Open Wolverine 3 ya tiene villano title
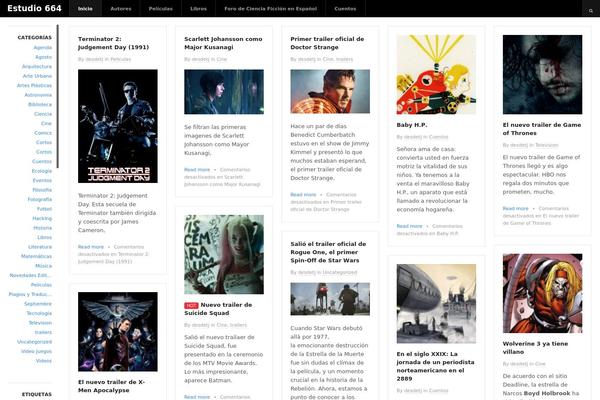Screen dimensions: 600x400 pyautogui.click(x=535, y=348)
